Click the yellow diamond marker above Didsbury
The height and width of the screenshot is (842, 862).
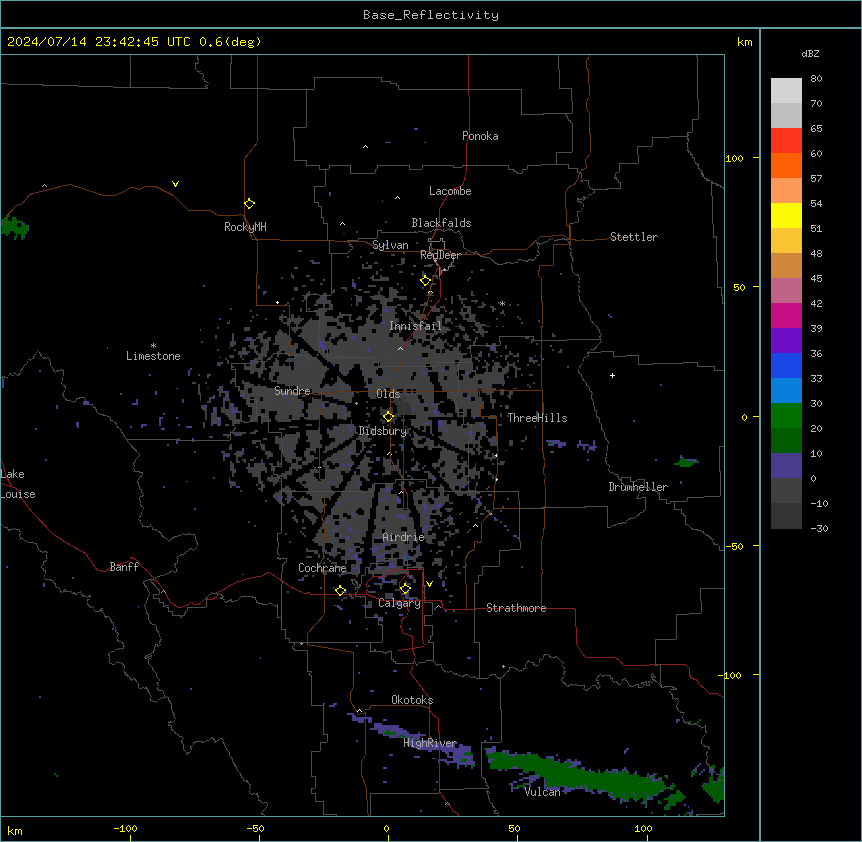389,417
